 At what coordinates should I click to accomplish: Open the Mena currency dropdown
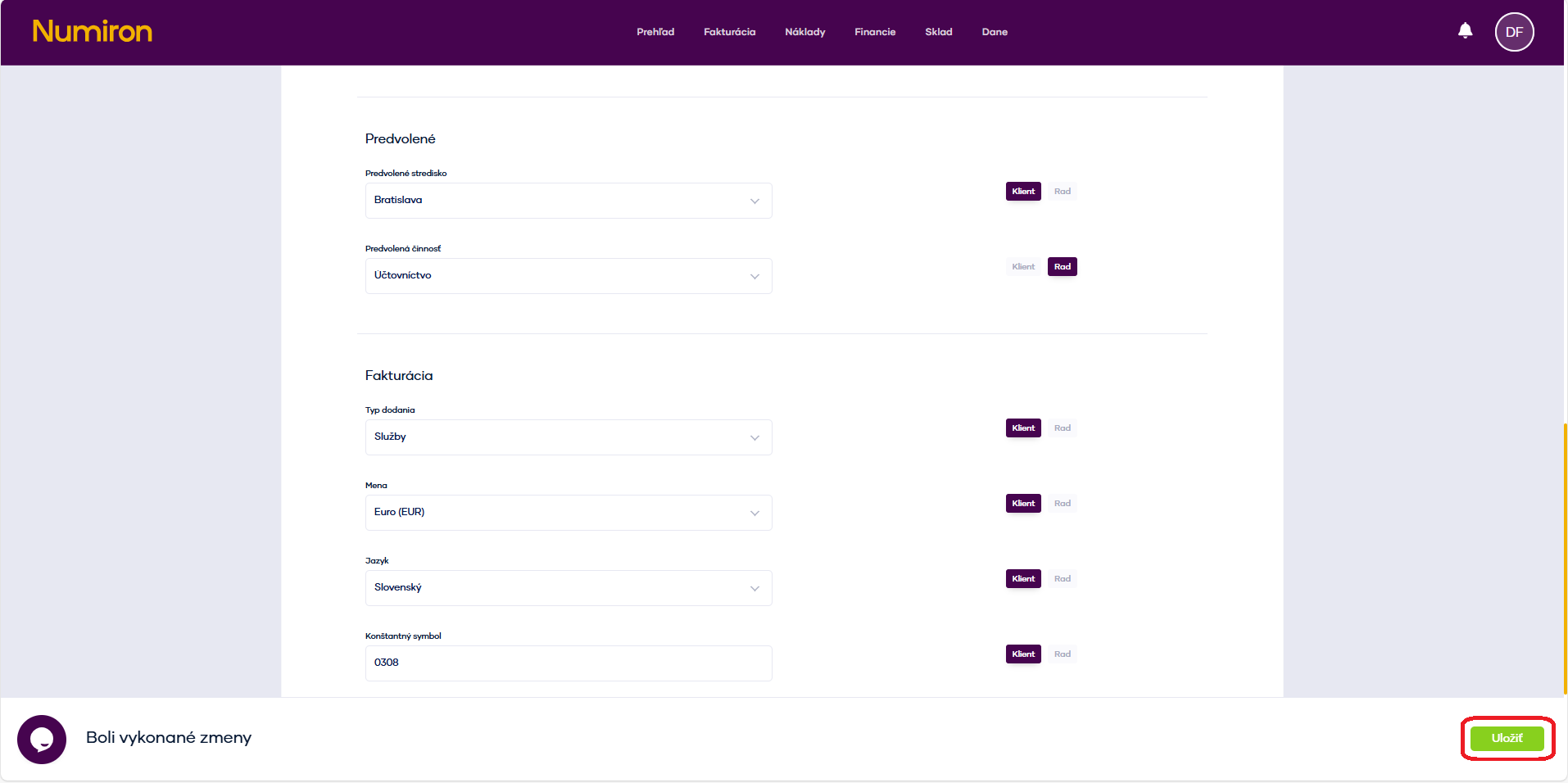(x=568, y=513)
